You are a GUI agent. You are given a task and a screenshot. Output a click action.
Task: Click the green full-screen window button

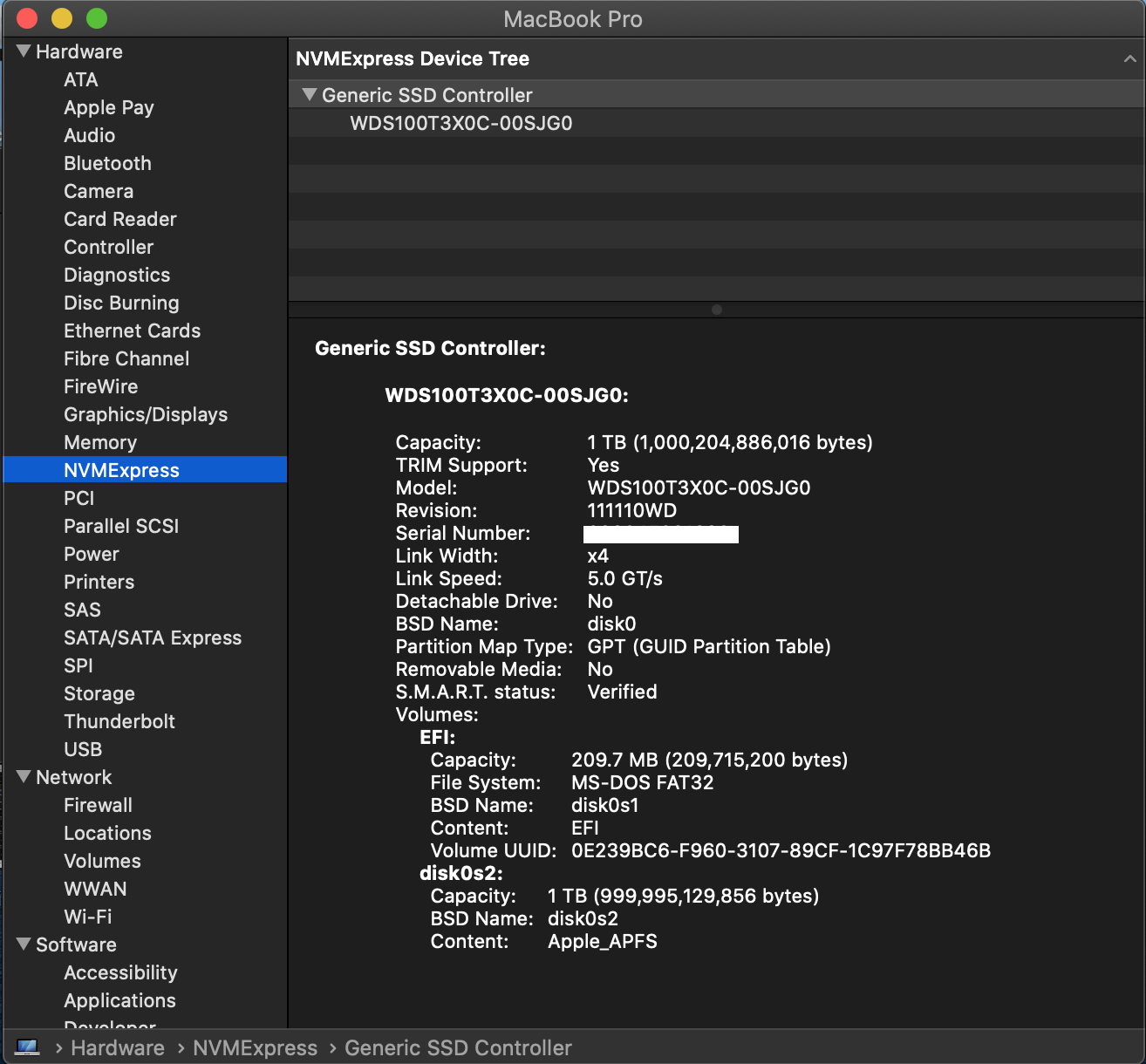point(97,18)
